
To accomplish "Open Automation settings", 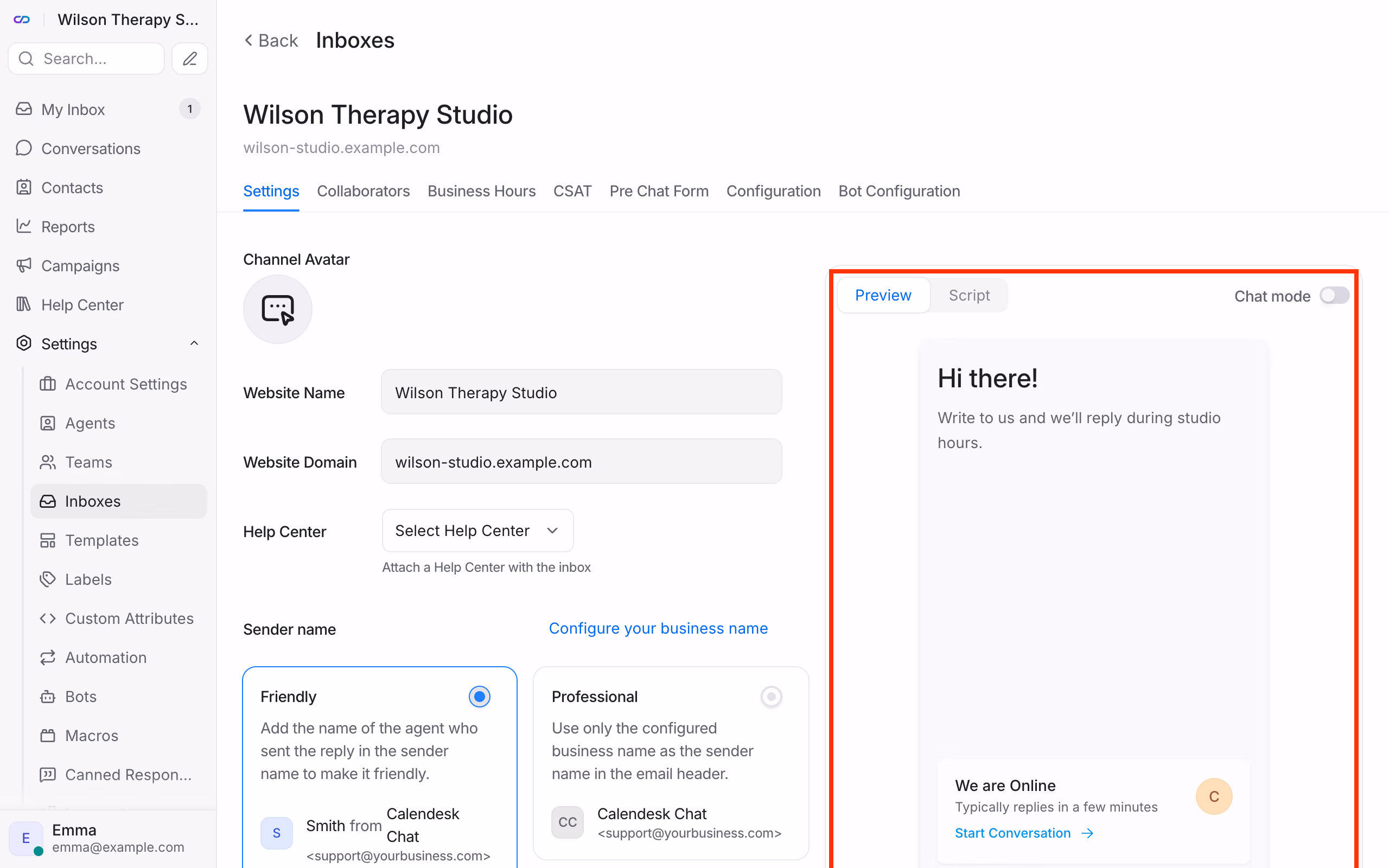I will (119, 657).
